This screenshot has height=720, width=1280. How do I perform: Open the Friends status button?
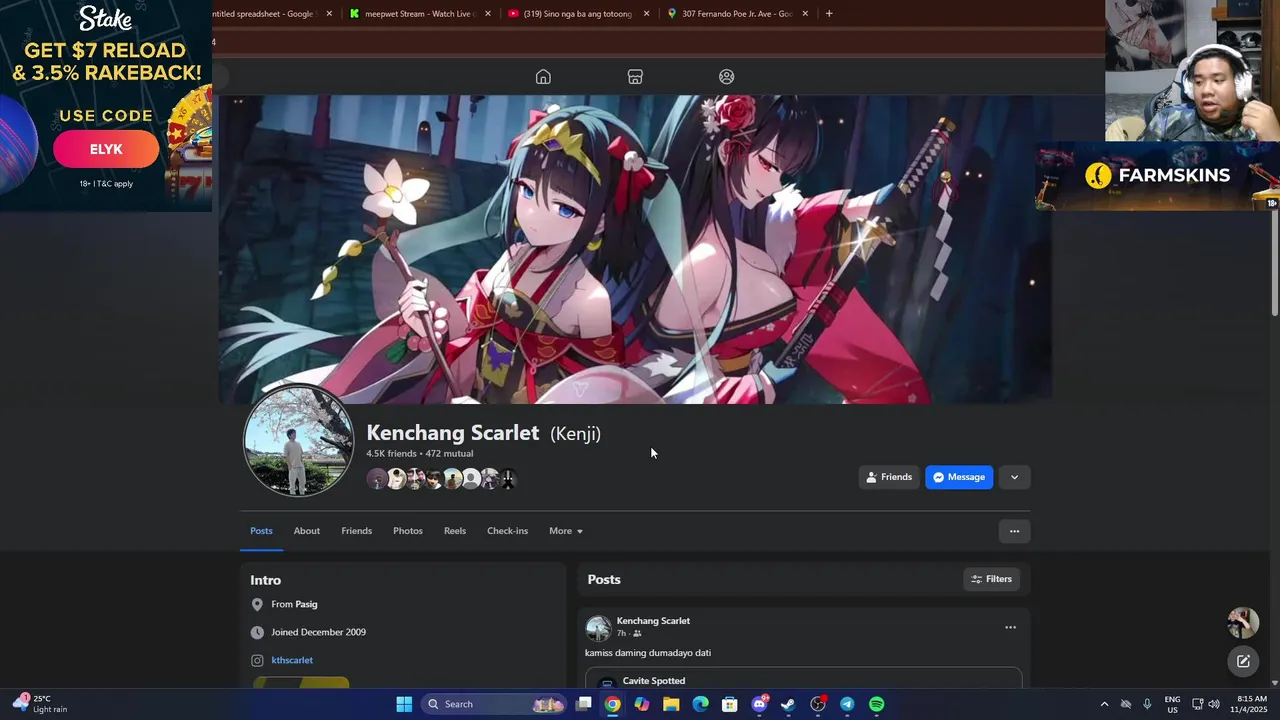tap(888, 477)
